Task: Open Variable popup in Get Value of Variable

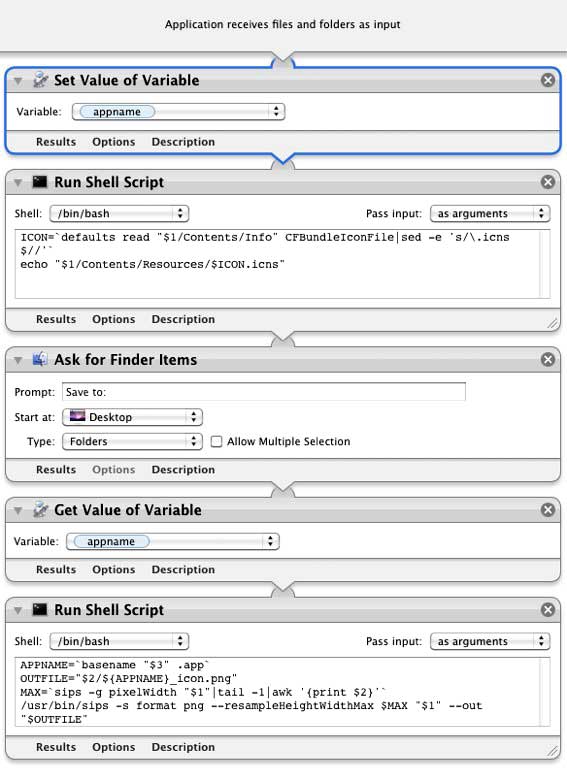Action: [173, 541]
